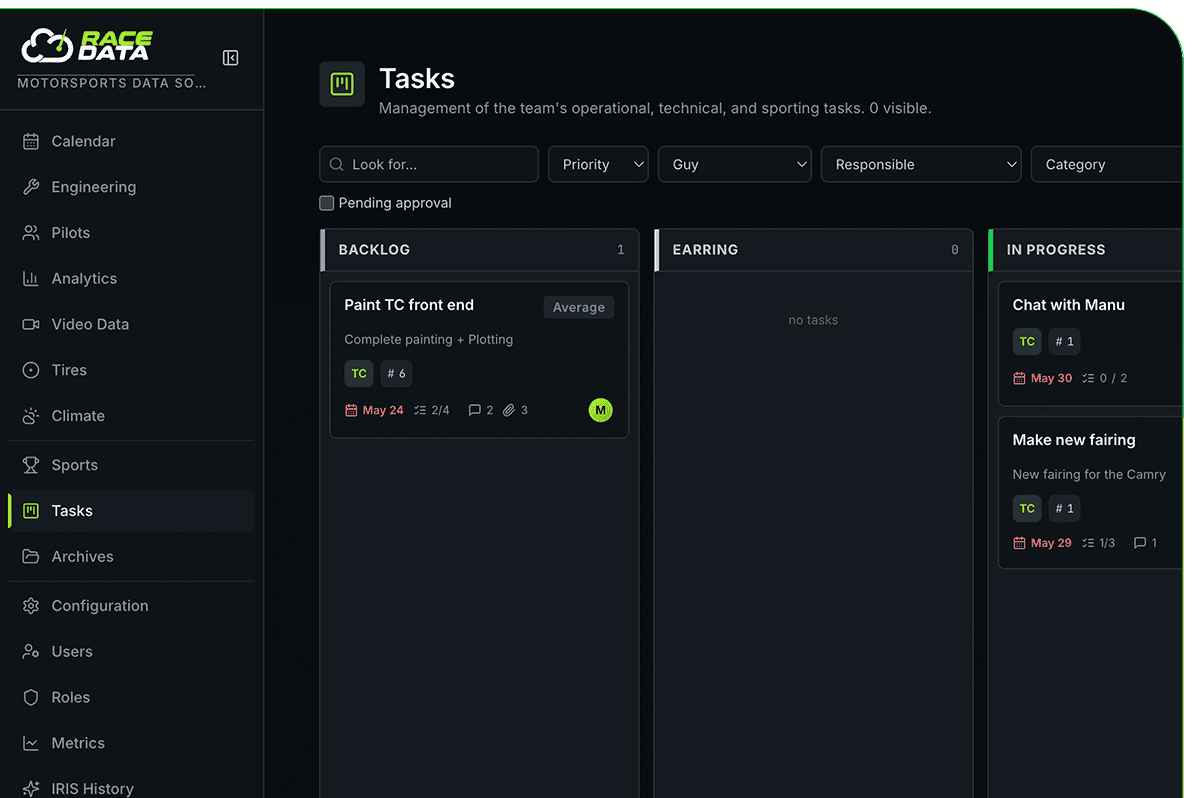Viewport: 1194px width, 798px height.
Task: Click the Engineering wrench icon
Action: [x=30, y=187]
